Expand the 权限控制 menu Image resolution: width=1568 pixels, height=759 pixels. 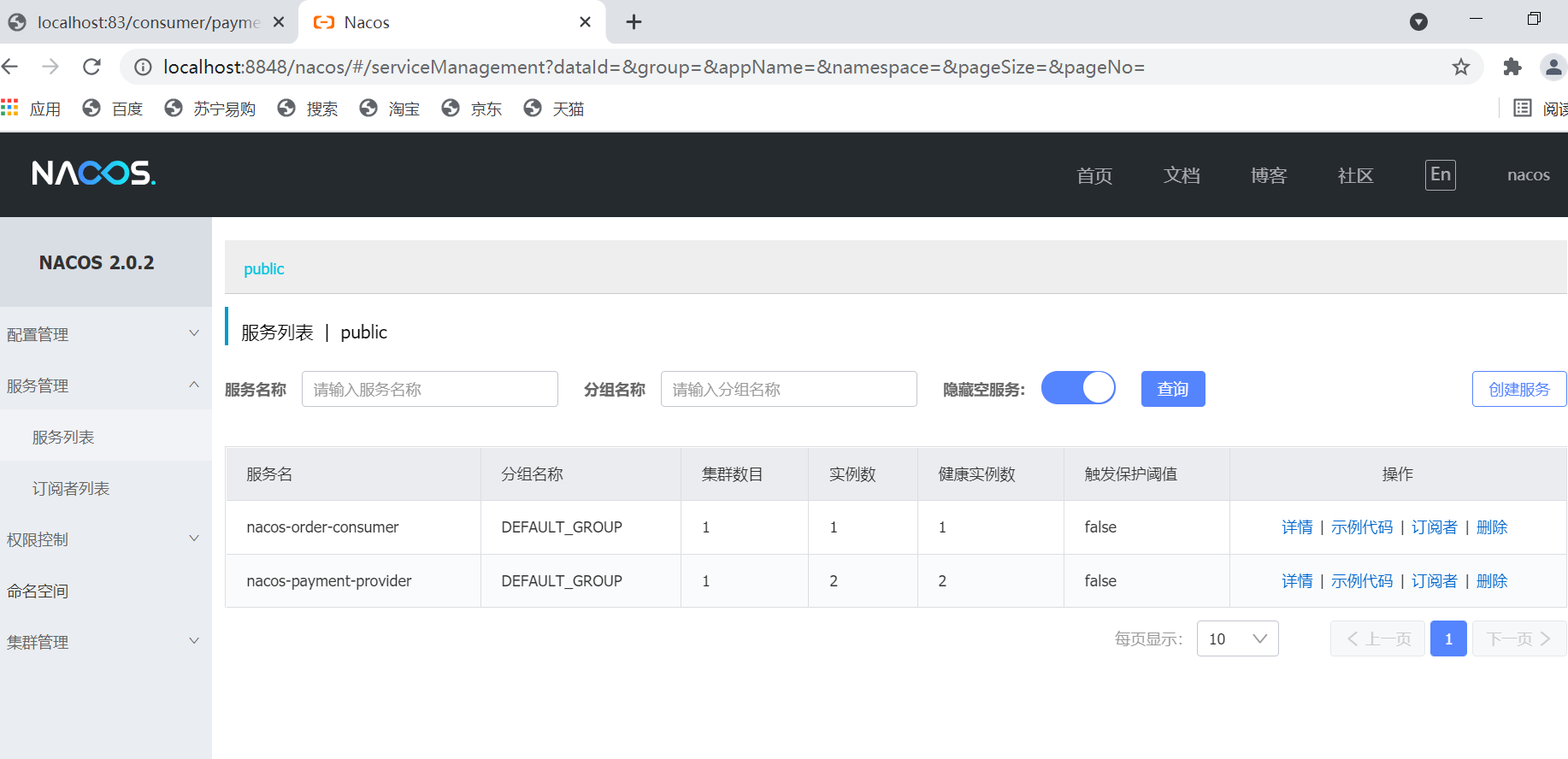pyautogui.click(x=106, y=539)
